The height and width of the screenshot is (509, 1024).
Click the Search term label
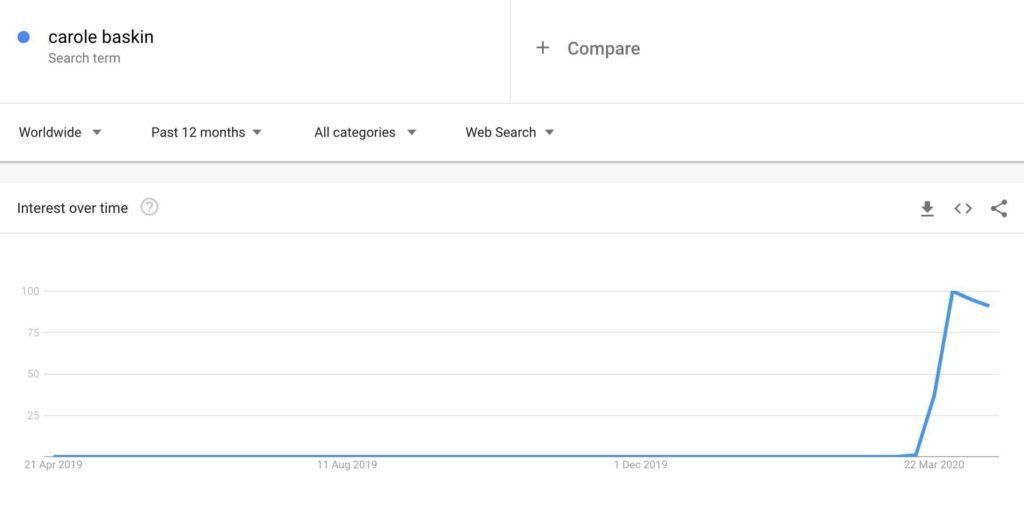(x=84, y=58)
